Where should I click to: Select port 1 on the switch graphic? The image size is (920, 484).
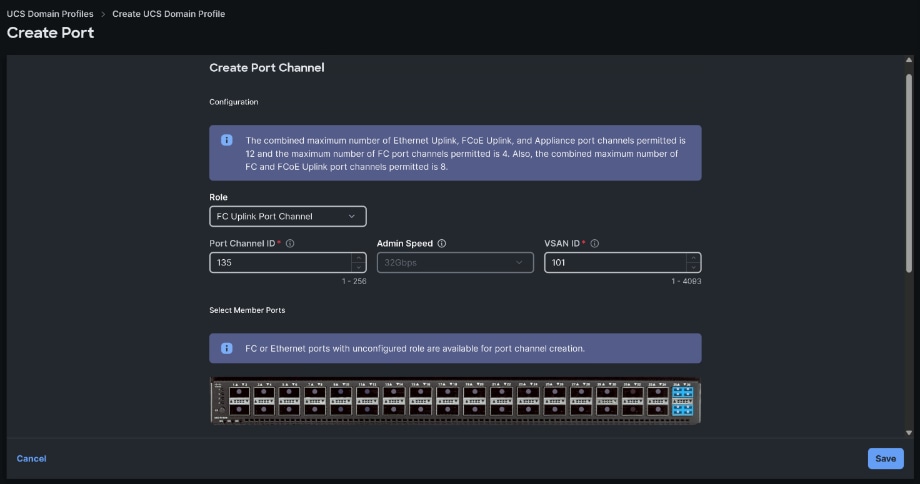(x=239, y=392)
